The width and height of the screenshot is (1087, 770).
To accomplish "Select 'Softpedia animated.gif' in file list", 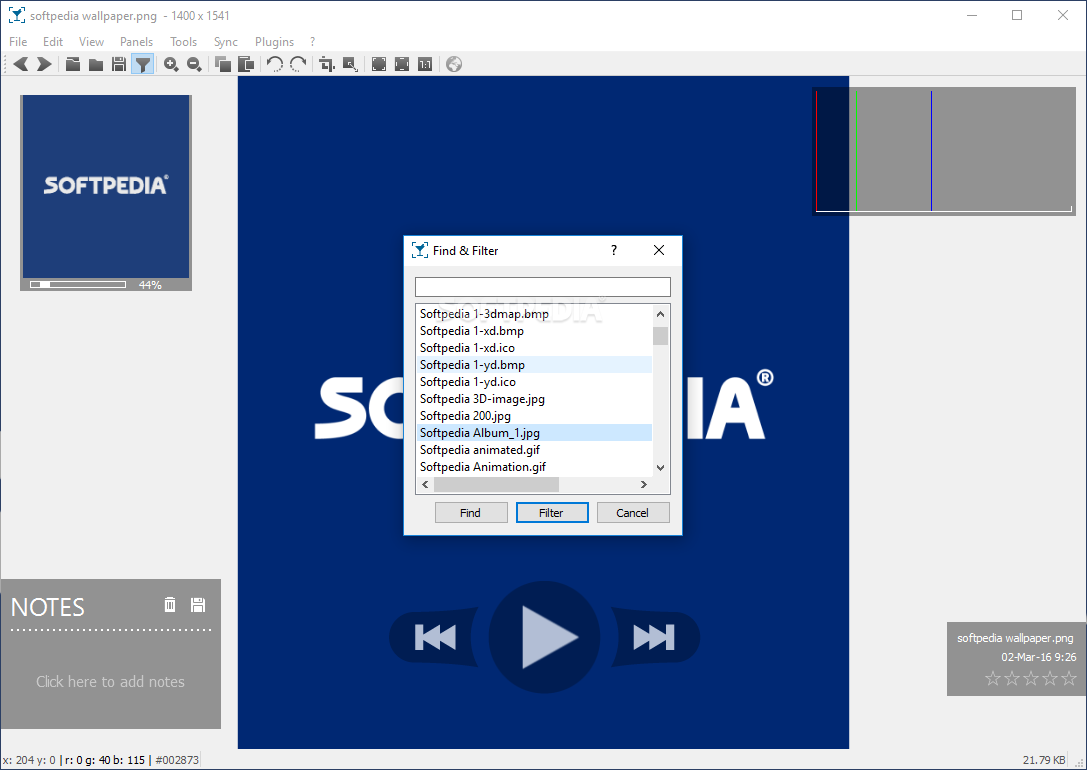I will point(534,450).
